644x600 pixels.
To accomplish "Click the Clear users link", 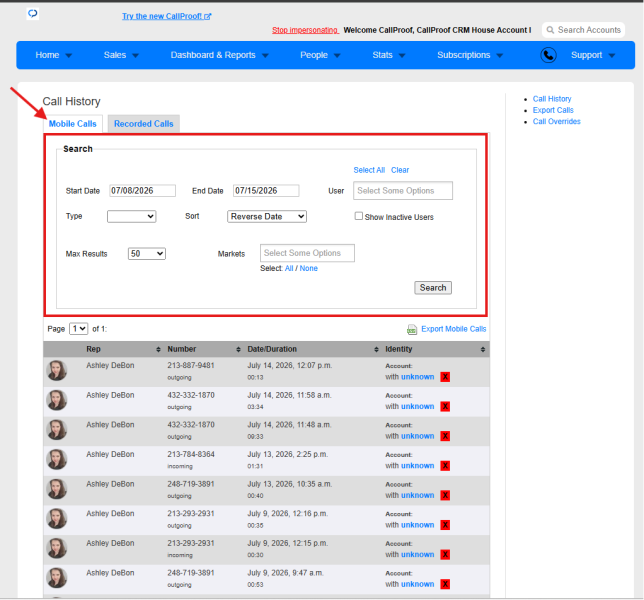I will point(400,170).
